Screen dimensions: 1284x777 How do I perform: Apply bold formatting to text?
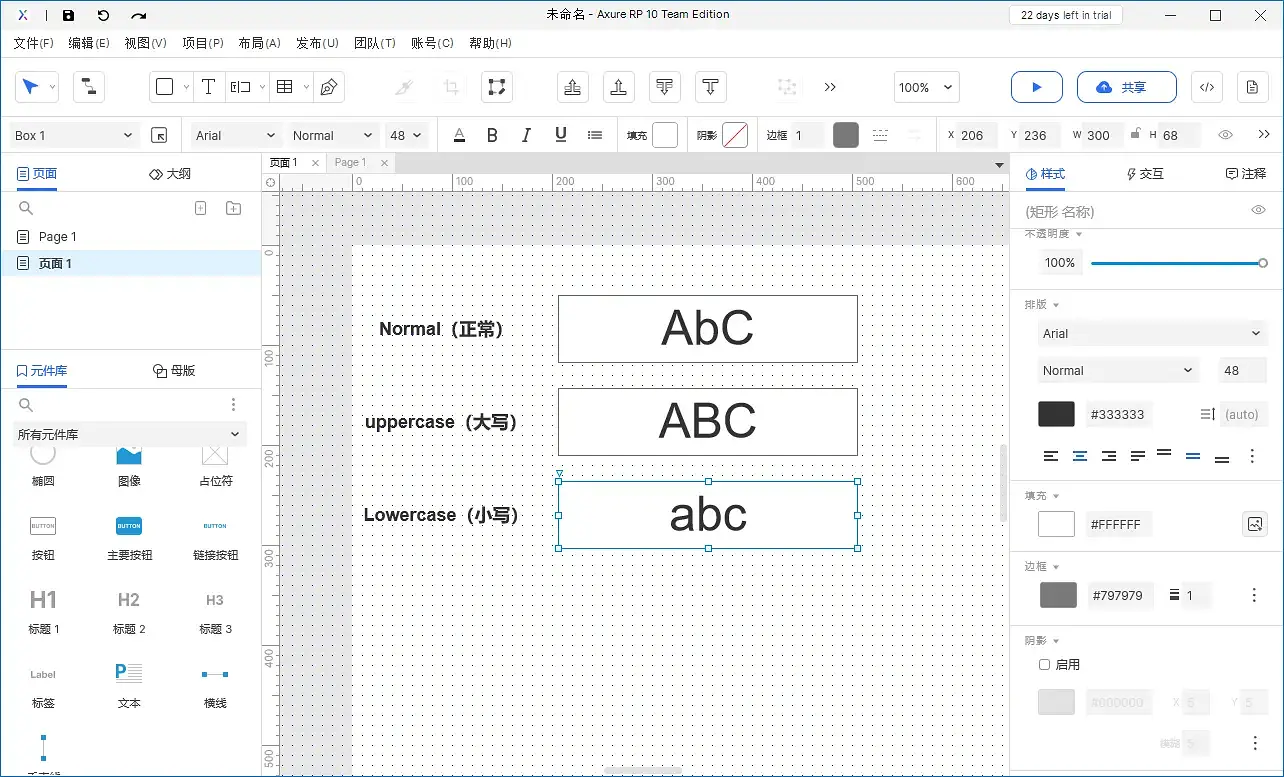click(492, 135)
